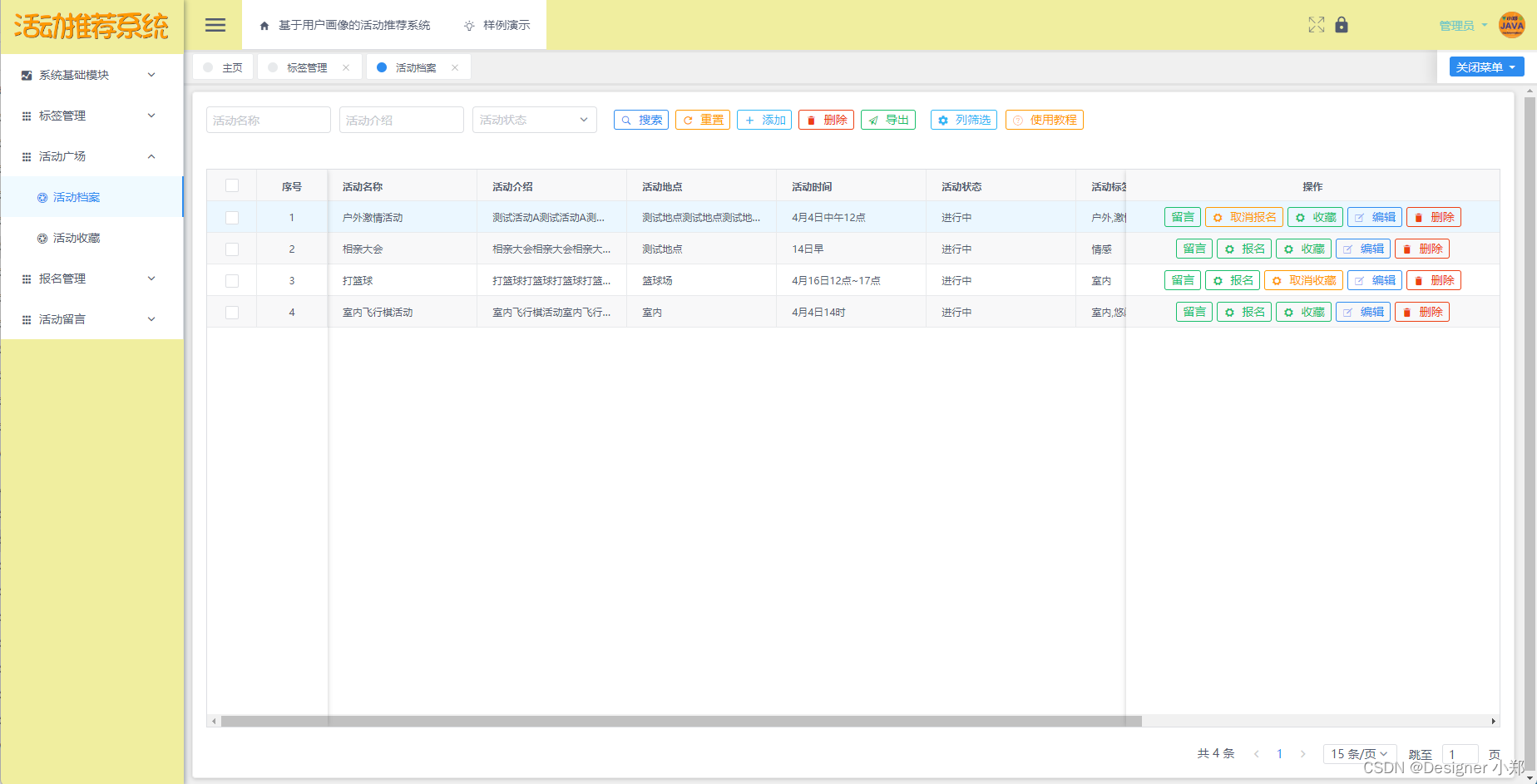This screenshot has height=784, width=1537.
Task: Click 搜索 button
Action: [x=641, y=120]
